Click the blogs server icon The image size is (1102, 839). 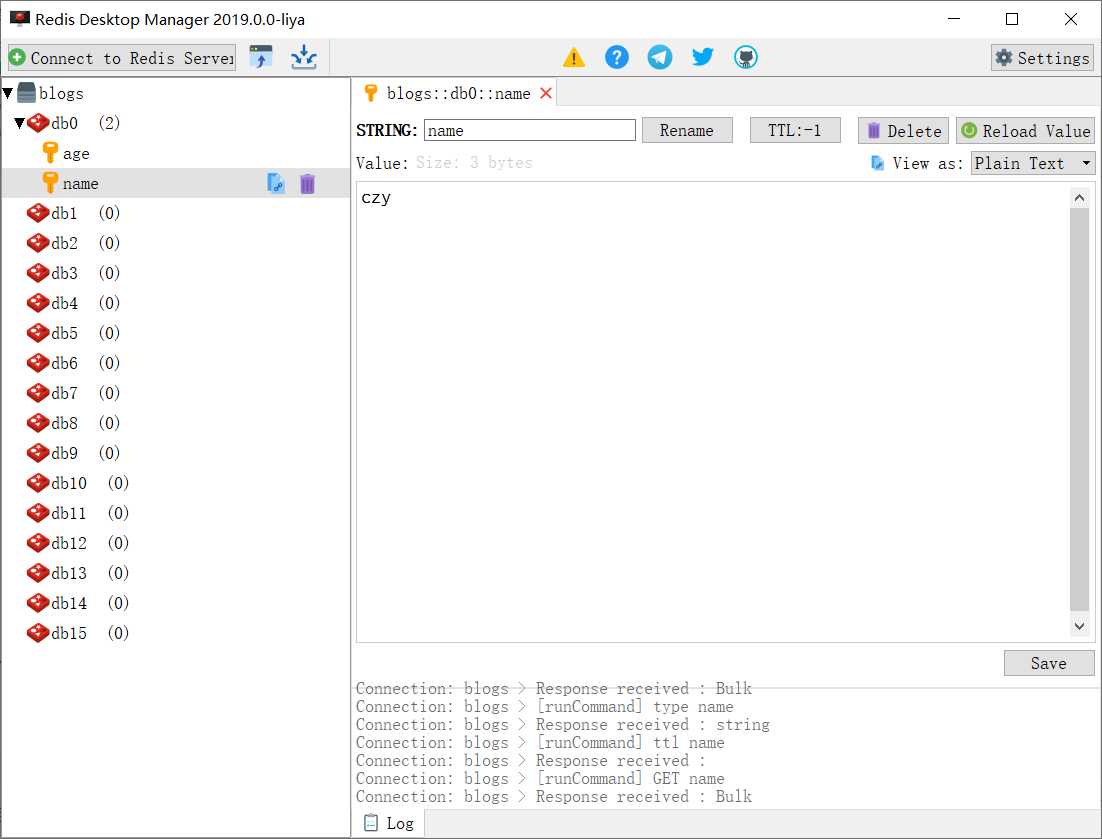pos(26,93)
